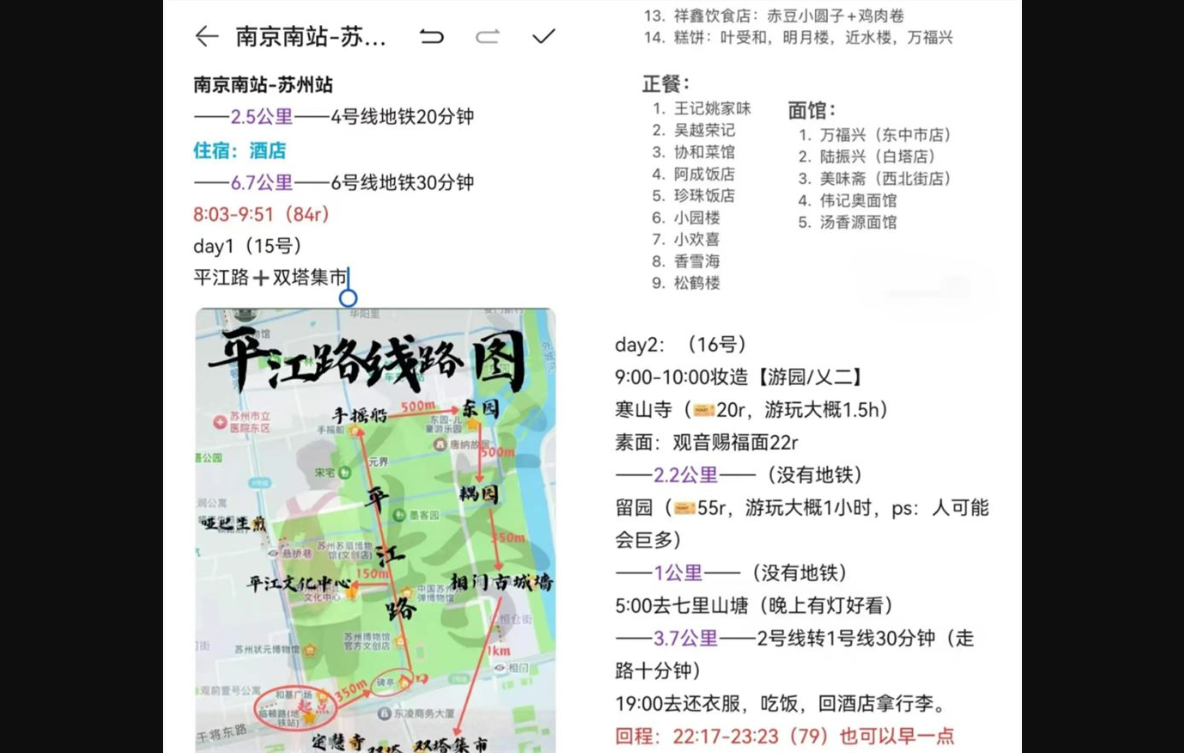Tap the checkmark icon to save the note

click(543, 36)
